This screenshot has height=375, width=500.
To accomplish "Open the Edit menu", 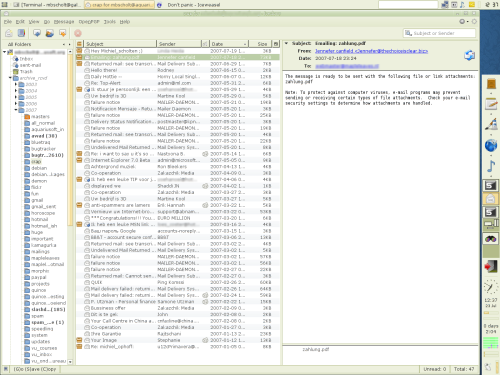I will click(x=20, y=22).
